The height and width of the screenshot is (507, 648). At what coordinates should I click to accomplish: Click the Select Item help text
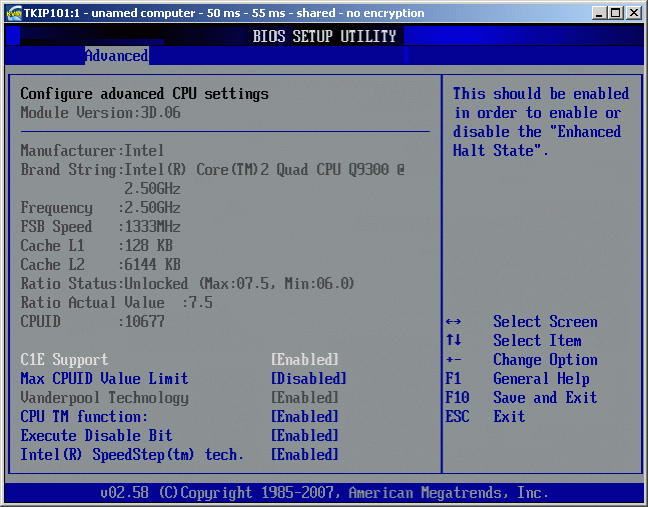(537, 340)
